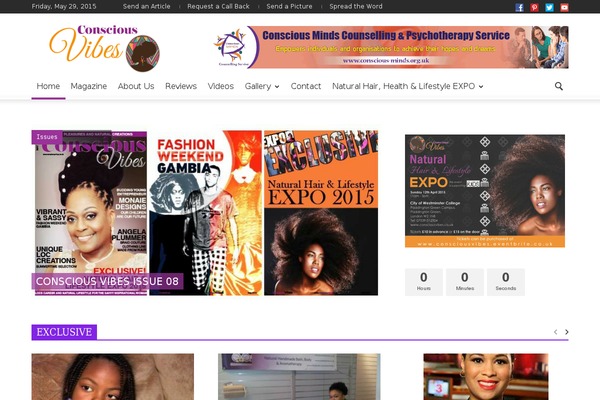
Task: Open Conscious Vibes Issue 08 title
Action: click(x=107, y=281)
